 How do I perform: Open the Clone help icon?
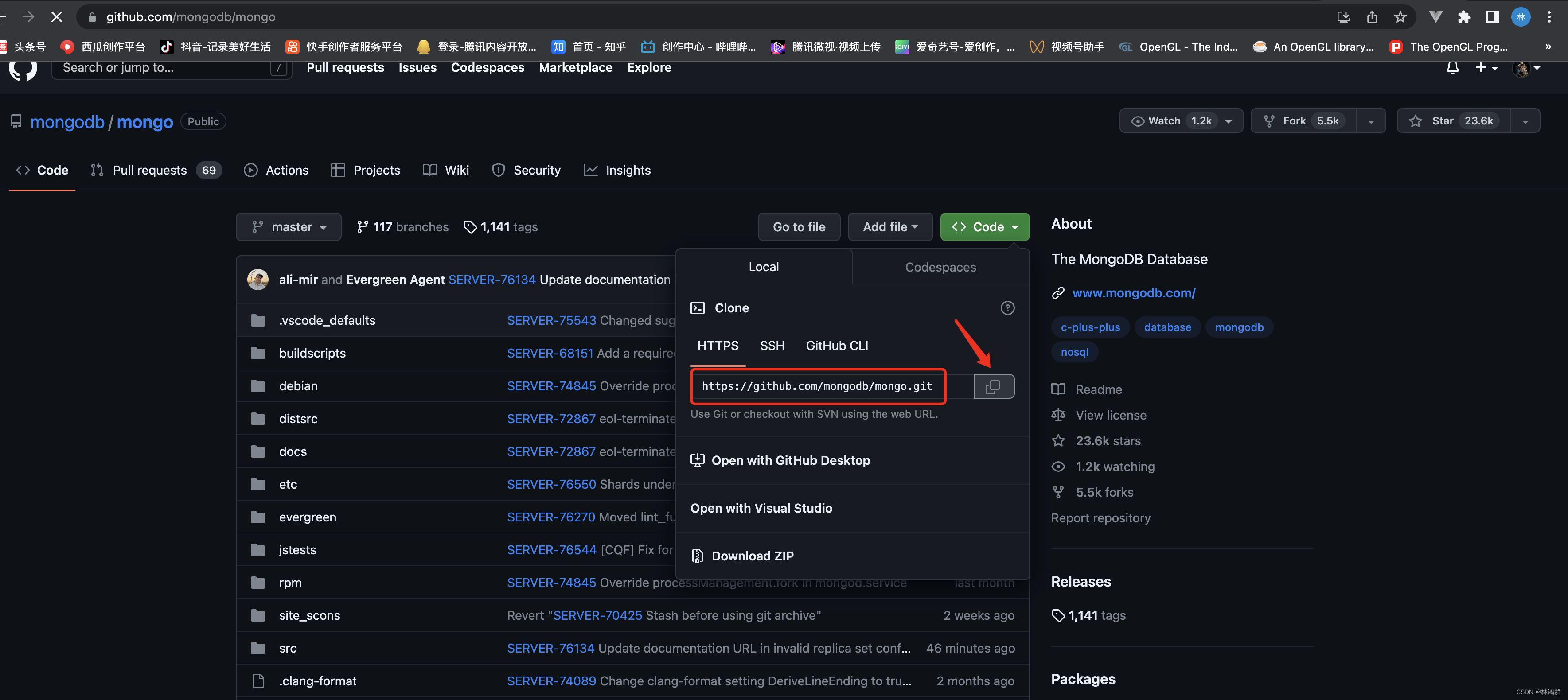point(1007,308)
